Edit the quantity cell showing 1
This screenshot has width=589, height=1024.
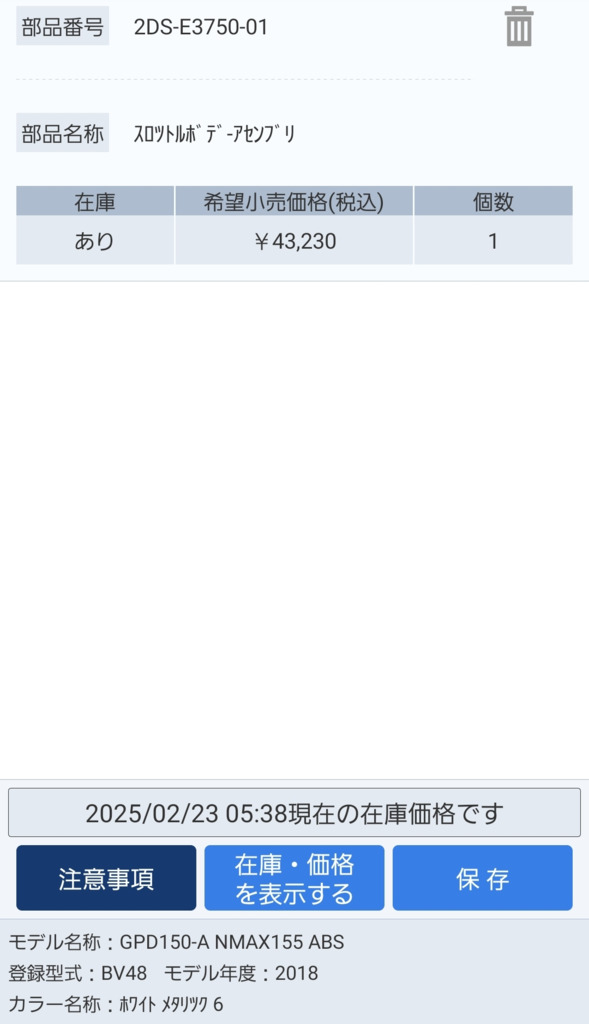494,241
